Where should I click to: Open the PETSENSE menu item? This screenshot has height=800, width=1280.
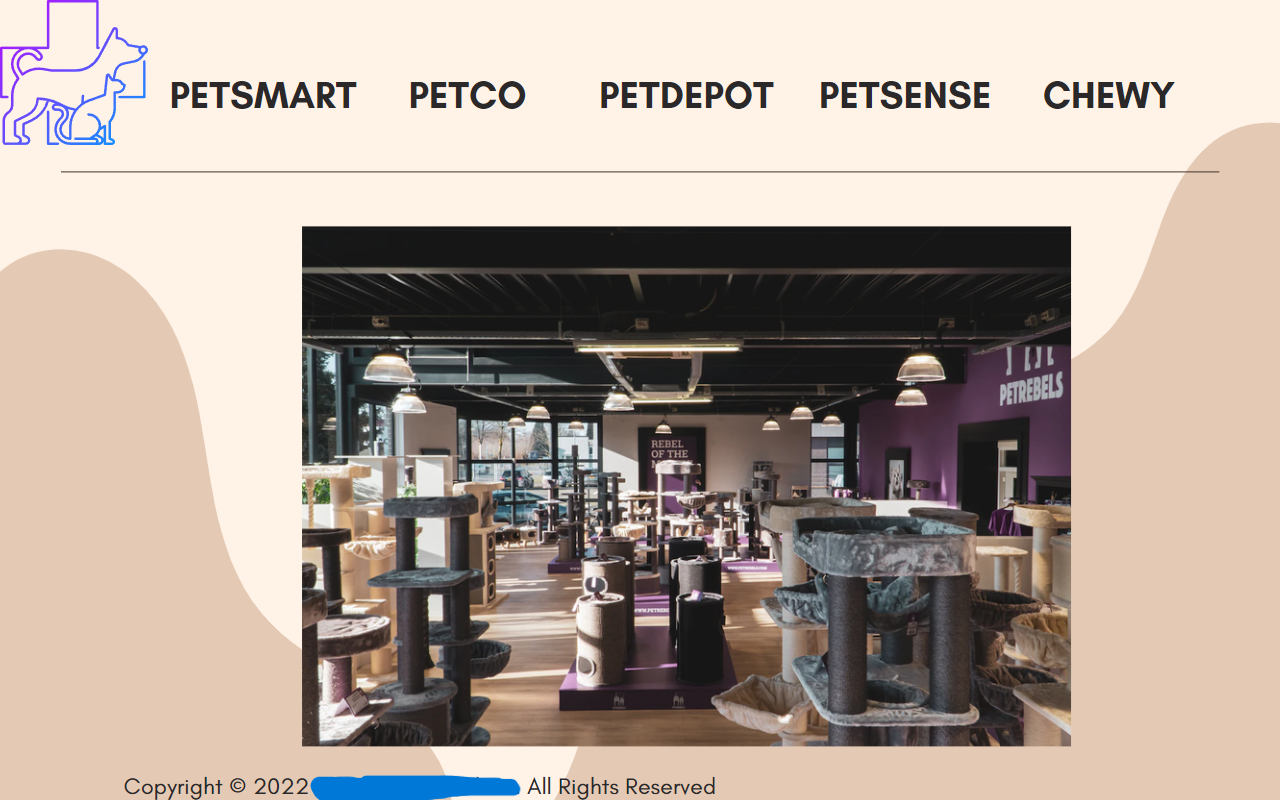(x=905, y=96)
